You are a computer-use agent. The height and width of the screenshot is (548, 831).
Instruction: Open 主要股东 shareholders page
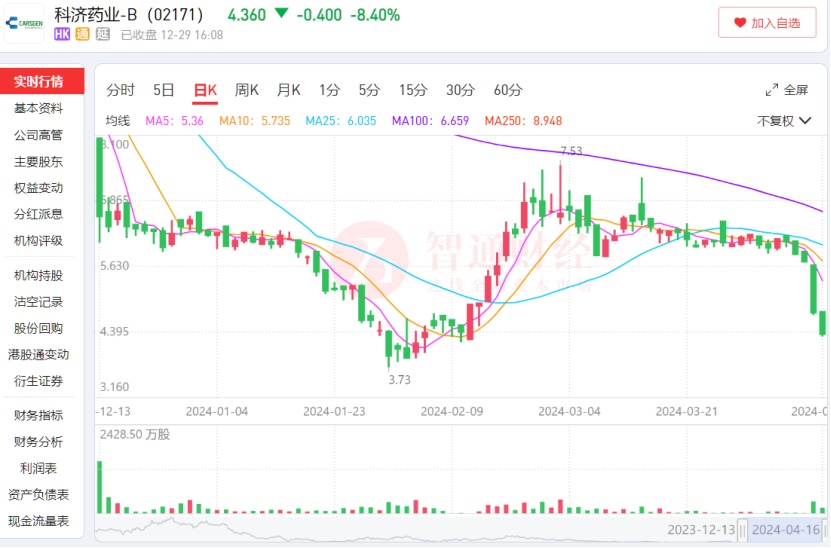[38, 161]
